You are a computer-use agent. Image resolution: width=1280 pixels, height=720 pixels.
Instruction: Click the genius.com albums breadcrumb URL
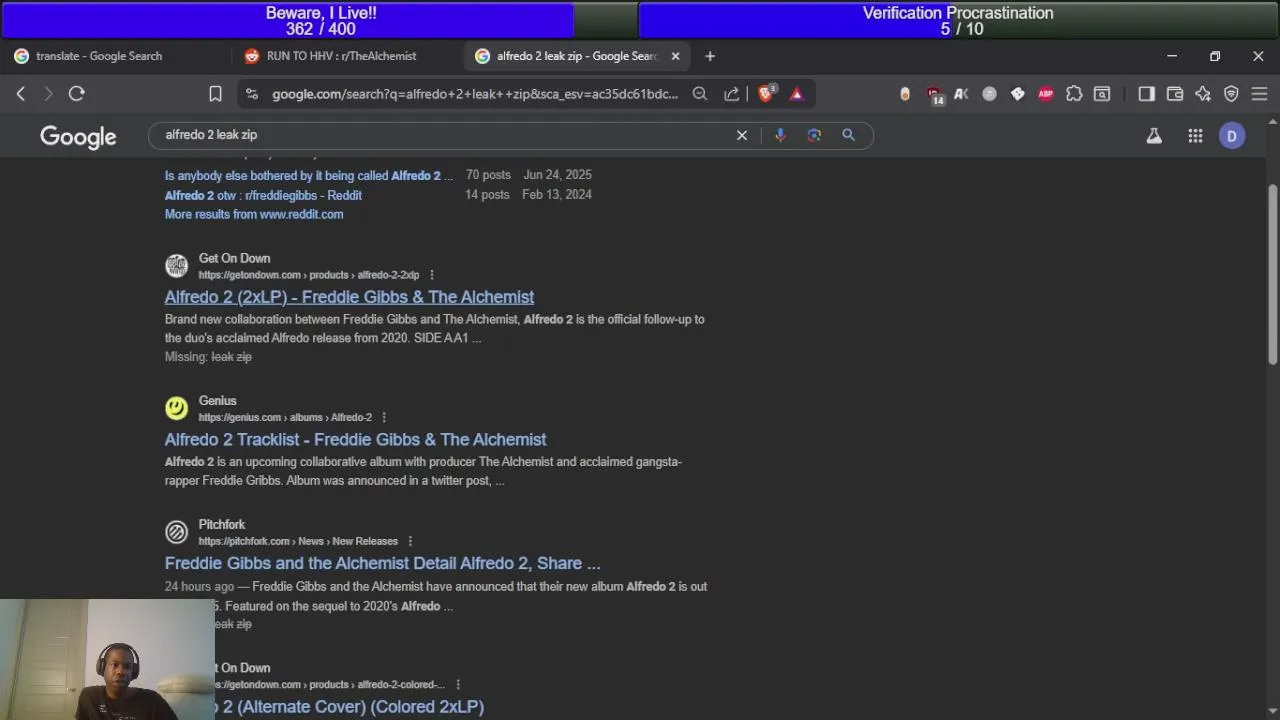point(285,418)
